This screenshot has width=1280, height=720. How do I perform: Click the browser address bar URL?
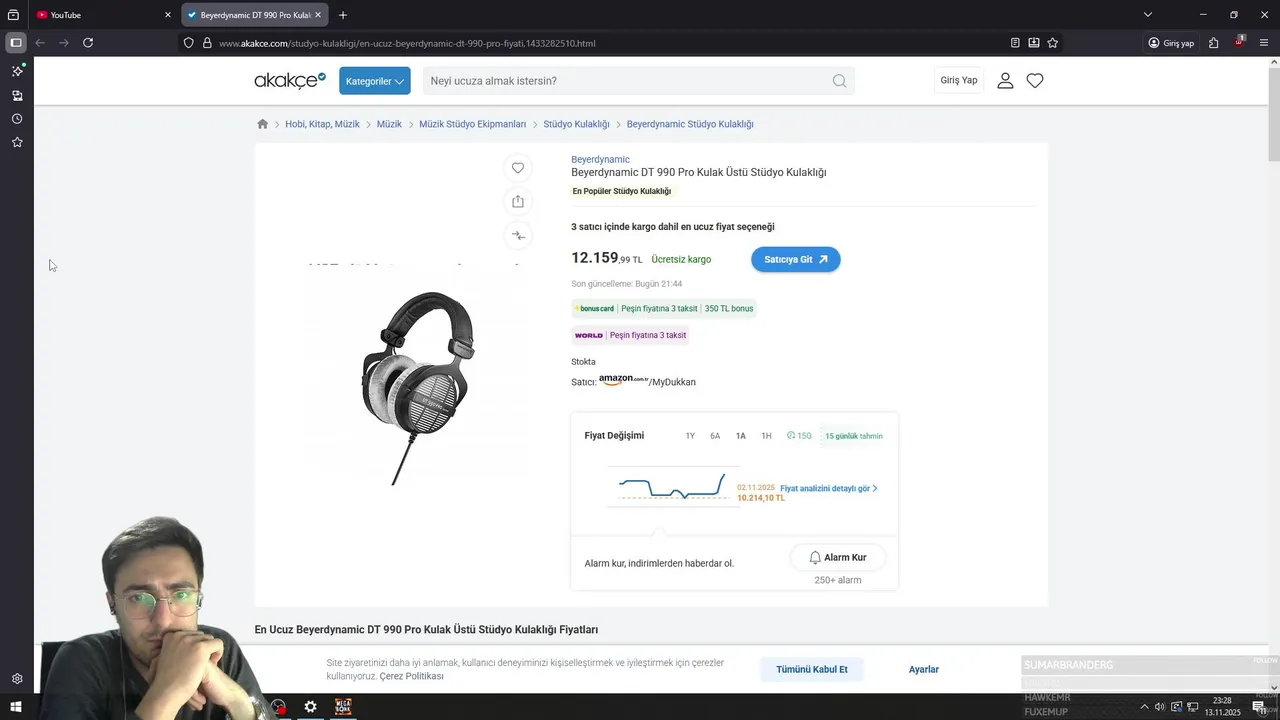point(407,43)
